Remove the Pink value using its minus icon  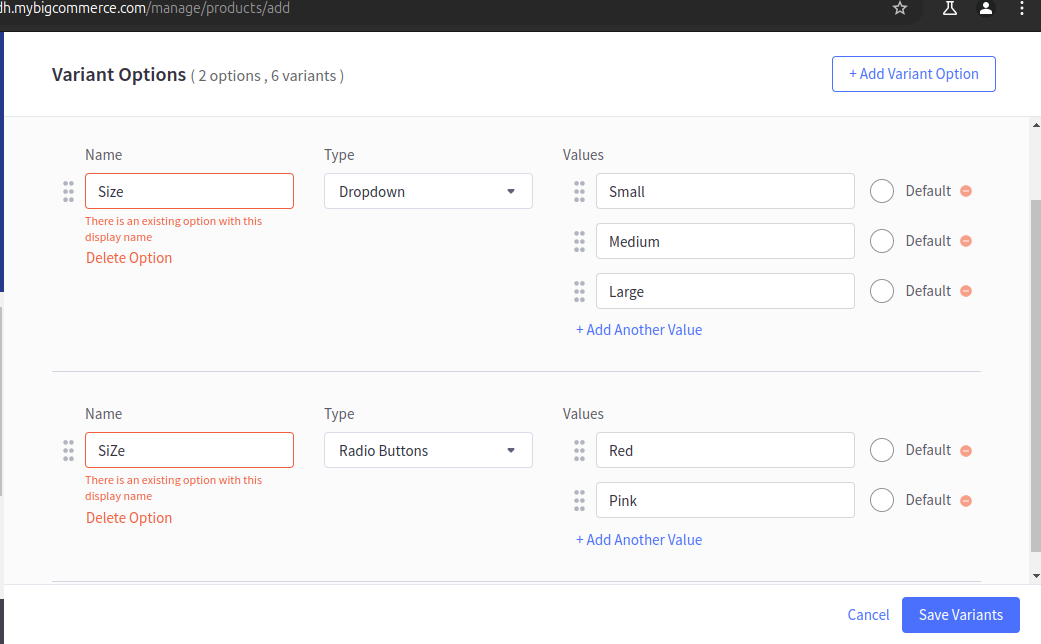966,501
